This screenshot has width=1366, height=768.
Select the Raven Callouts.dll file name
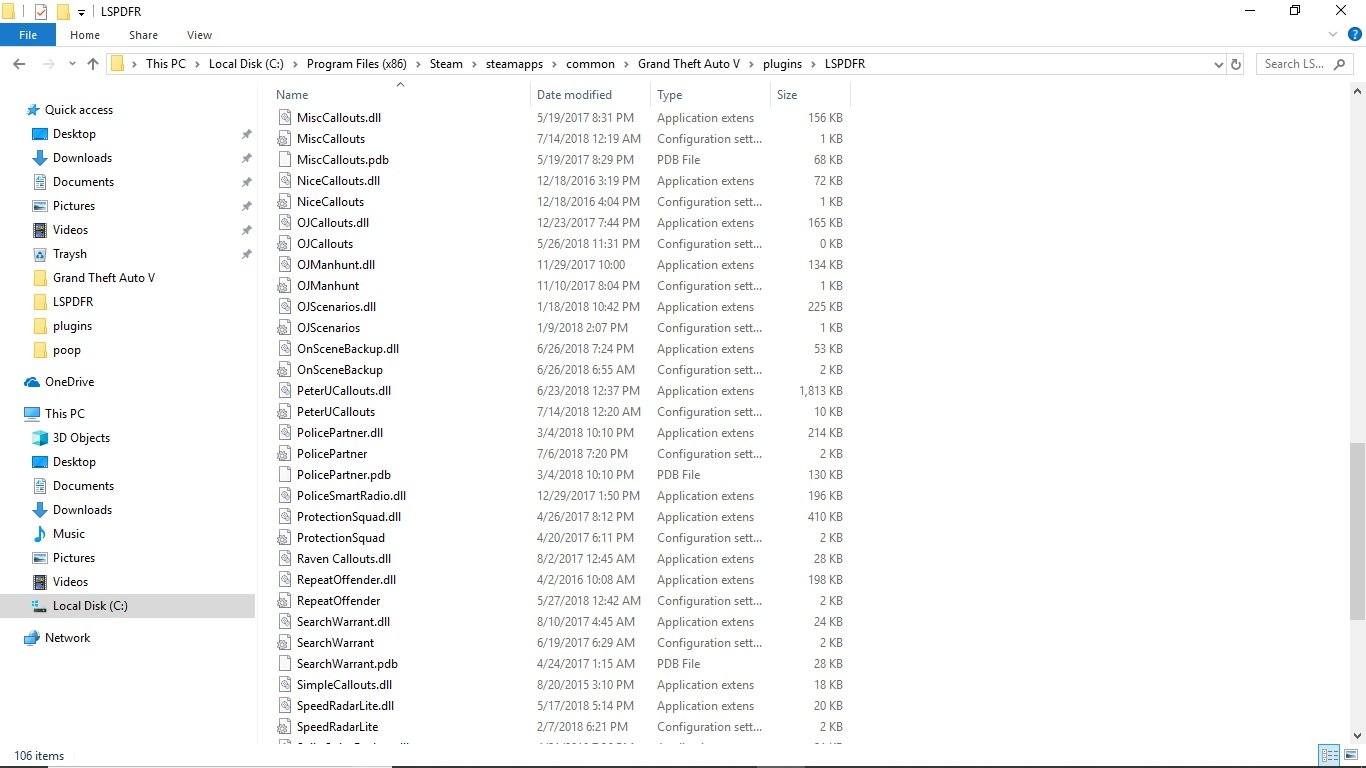344,559
